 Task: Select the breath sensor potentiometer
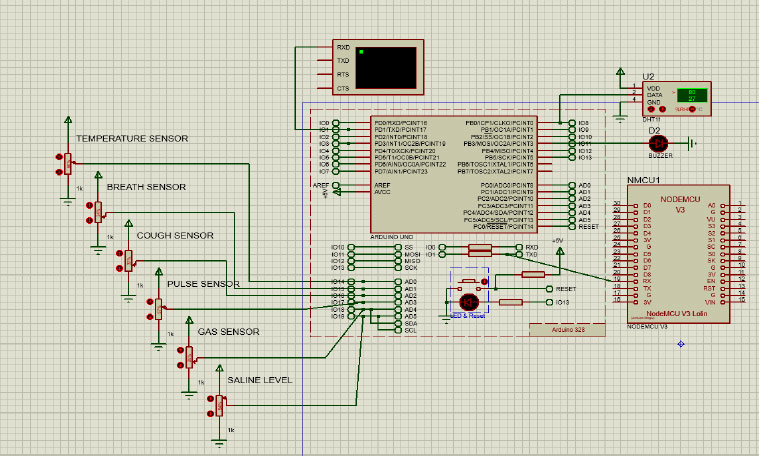click(99, 210)
